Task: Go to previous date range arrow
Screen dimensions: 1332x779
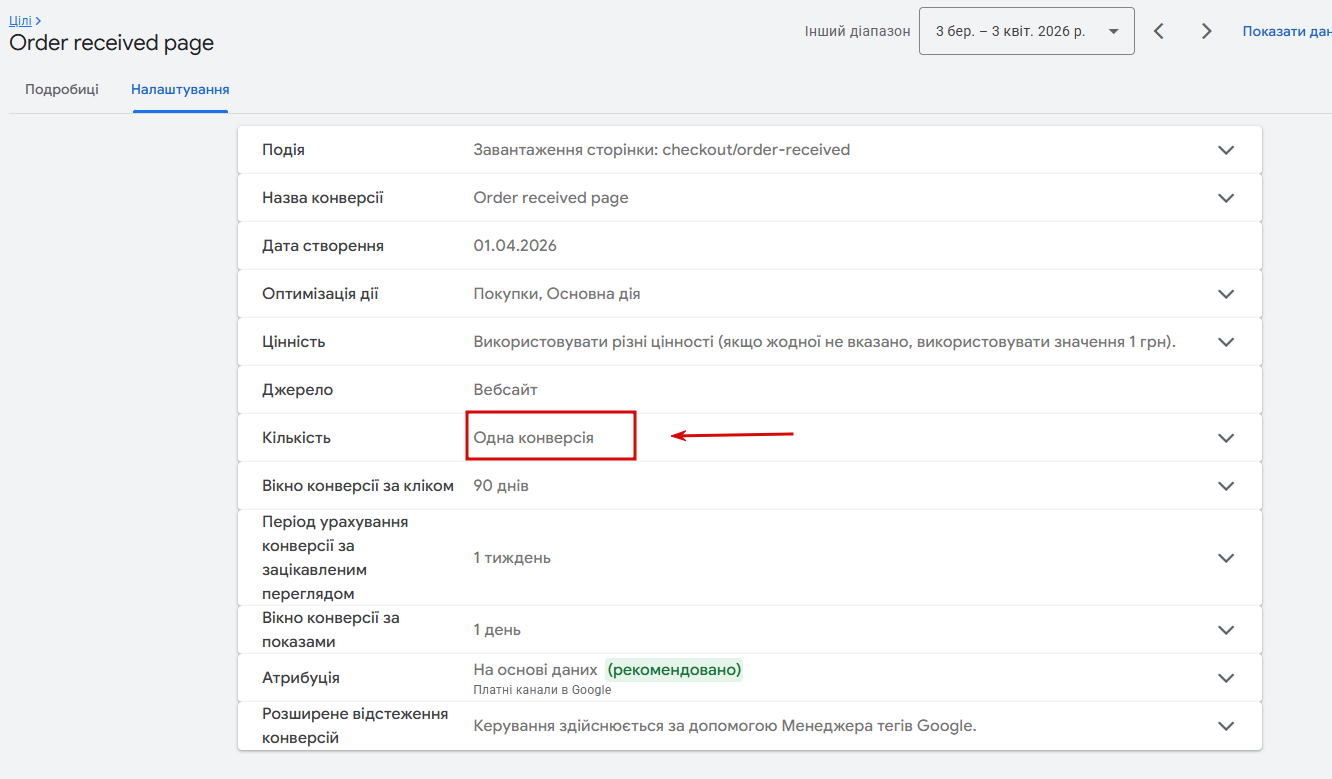Action: click(1159, 31)
